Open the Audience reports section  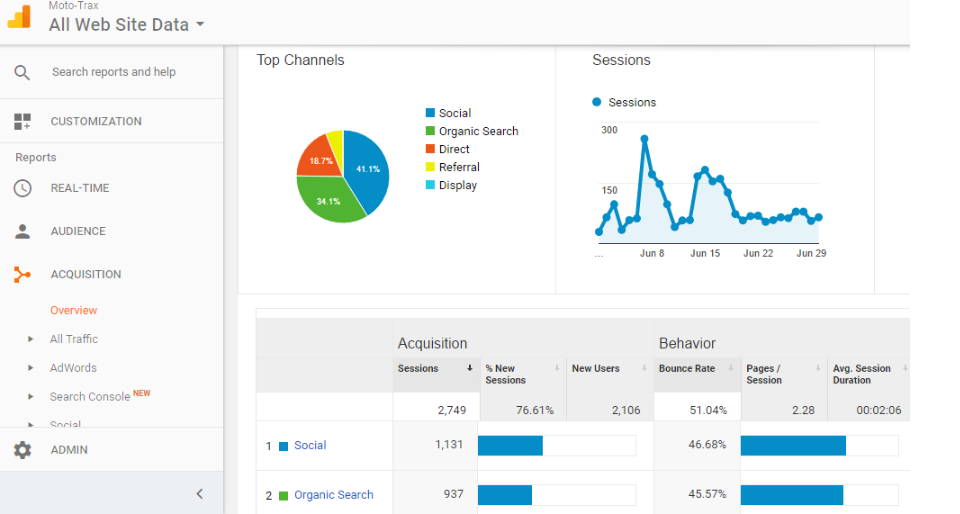point(78,231)
